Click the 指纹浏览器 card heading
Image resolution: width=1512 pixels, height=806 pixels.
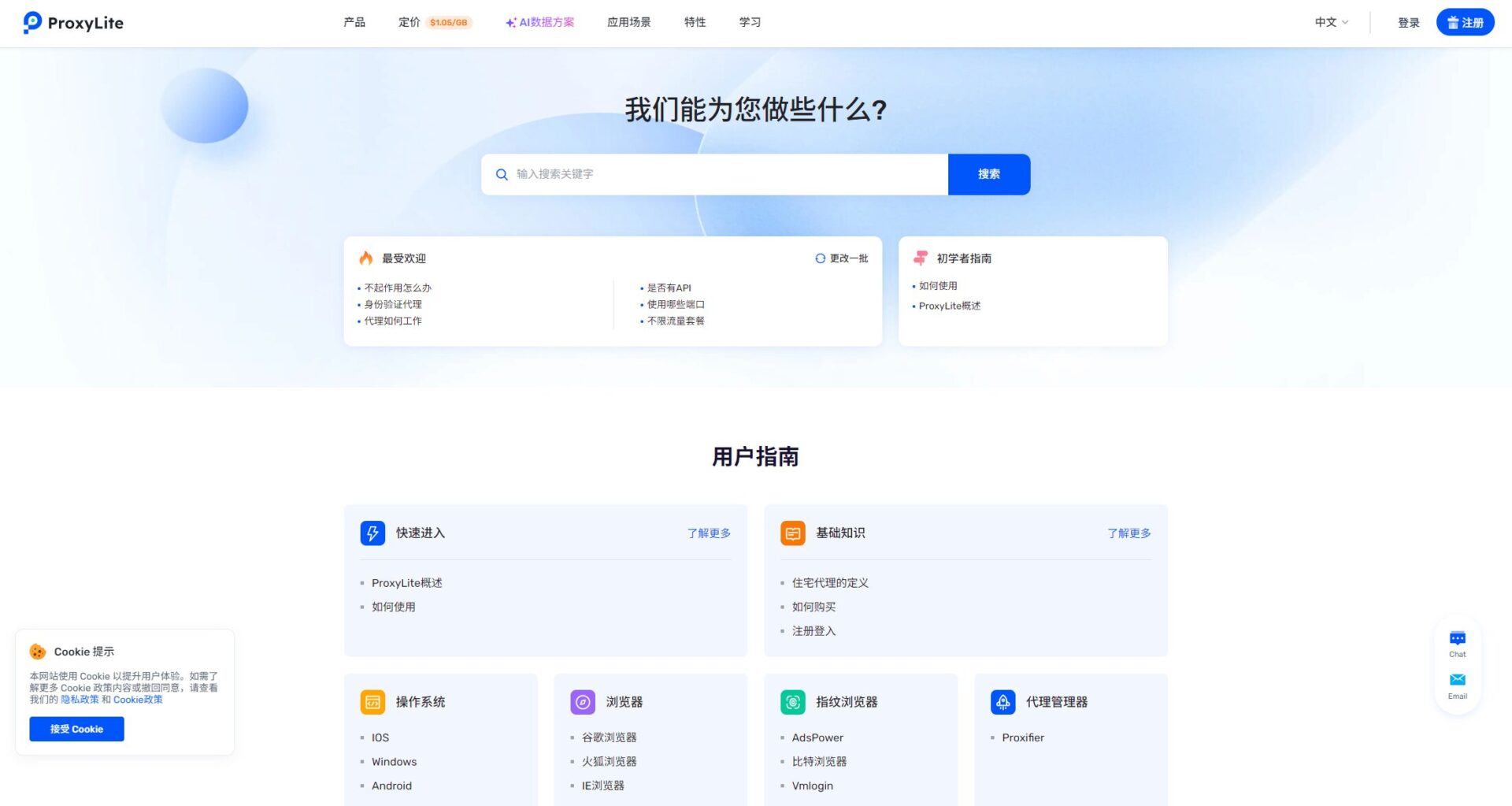coord(847,702)
